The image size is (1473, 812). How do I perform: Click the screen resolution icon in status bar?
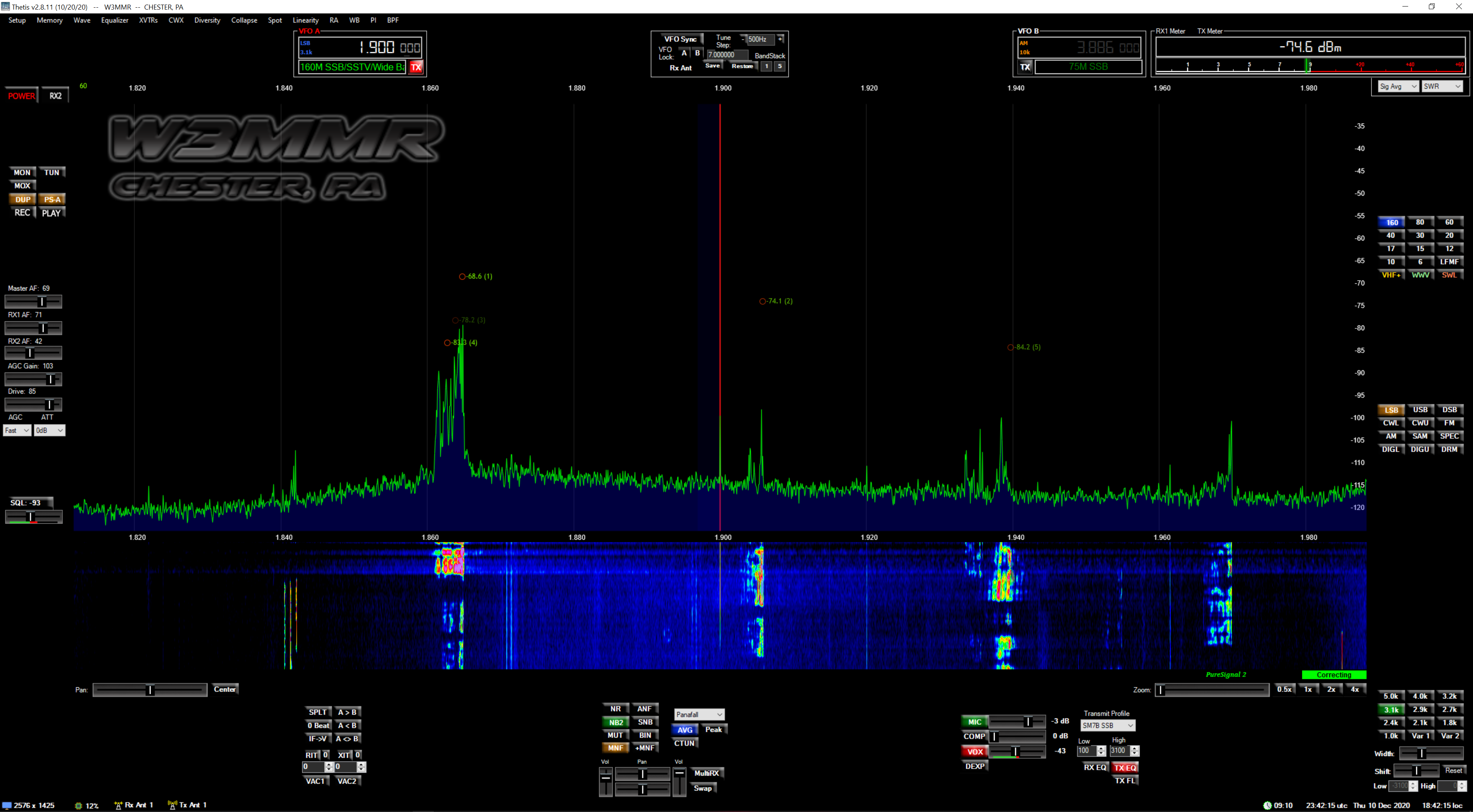point(7,805)
